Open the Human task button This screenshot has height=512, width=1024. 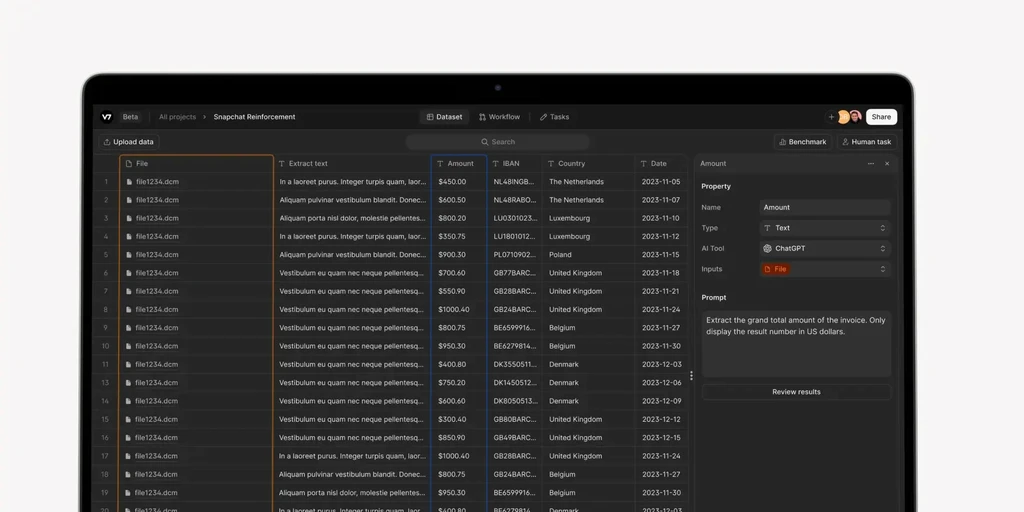pyautogui.click(x=867, y=142)
